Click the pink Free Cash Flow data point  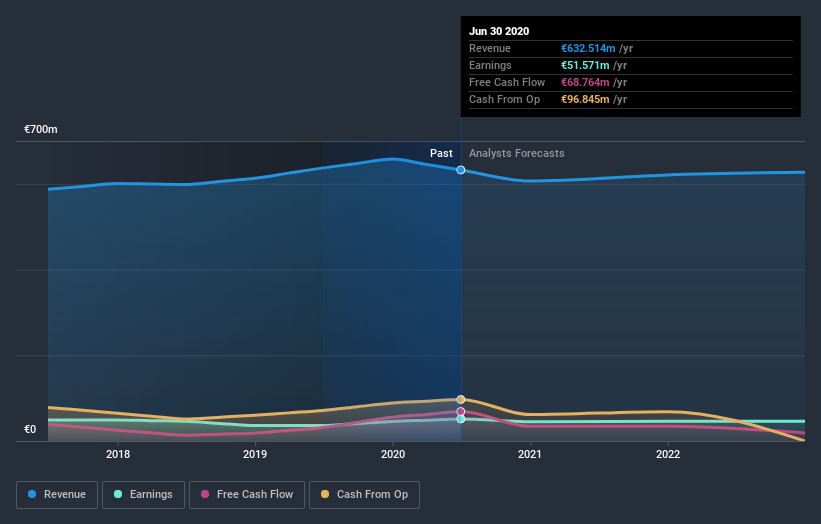pyautogui.click(x=461, y=411)
